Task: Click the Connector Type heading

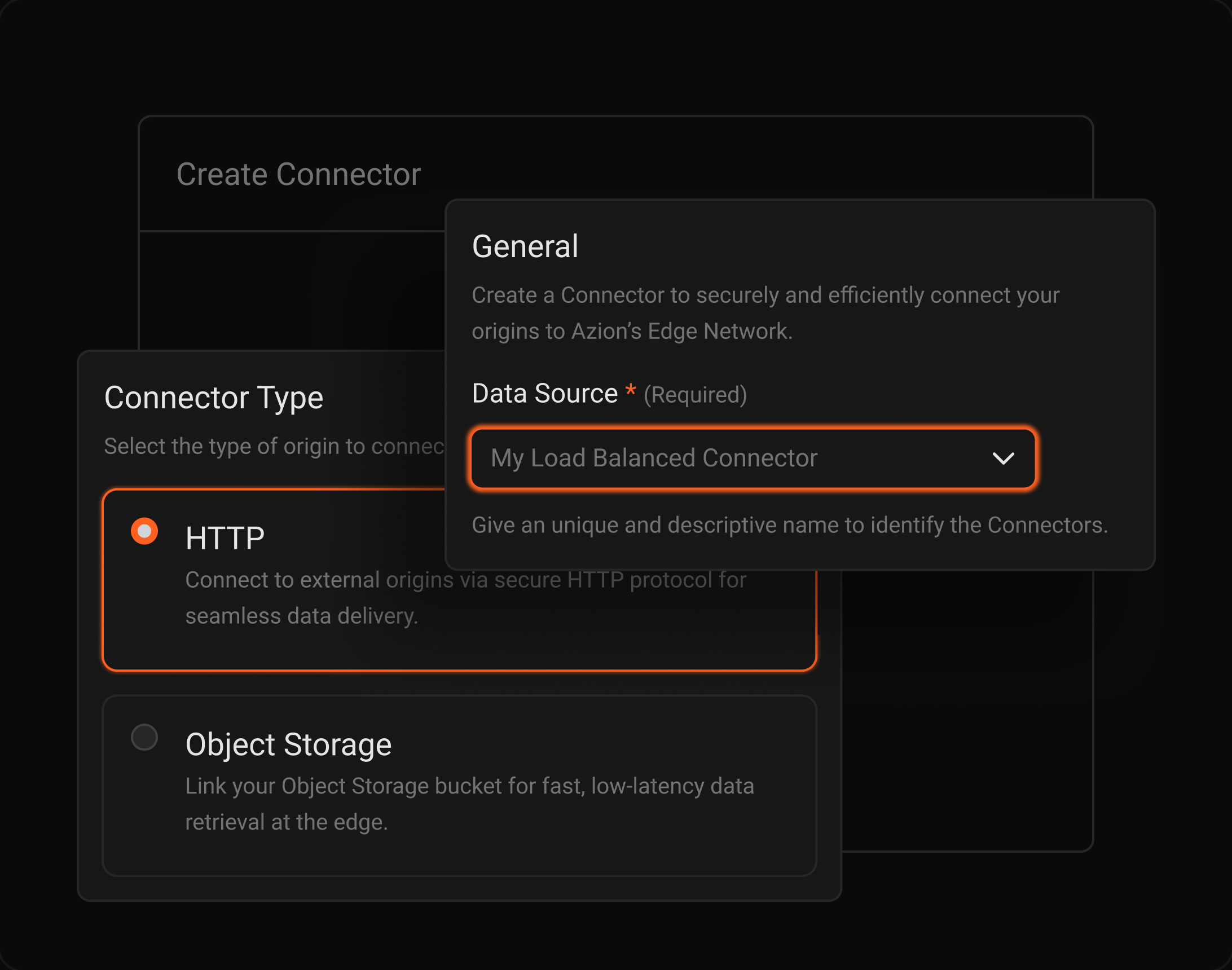Action: [x=214, y=397]
